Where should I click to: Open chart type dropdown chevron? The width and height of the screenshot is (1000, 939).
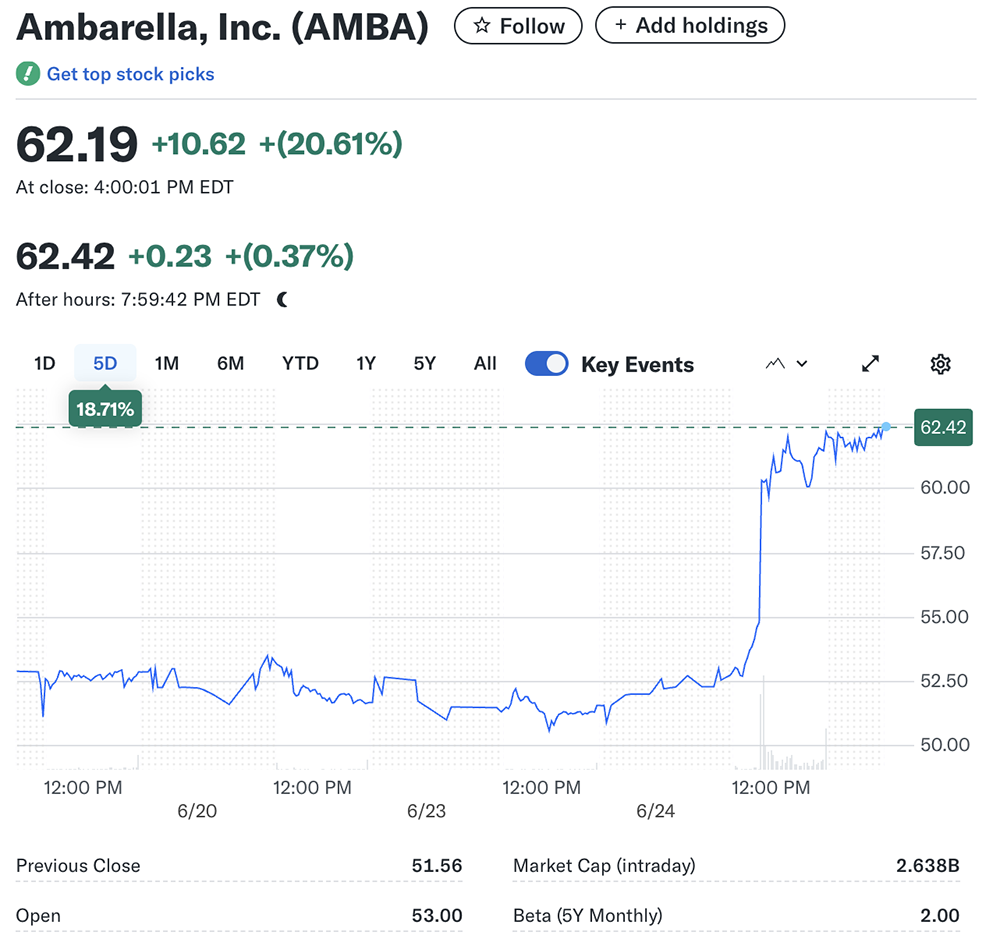[801, 364]
